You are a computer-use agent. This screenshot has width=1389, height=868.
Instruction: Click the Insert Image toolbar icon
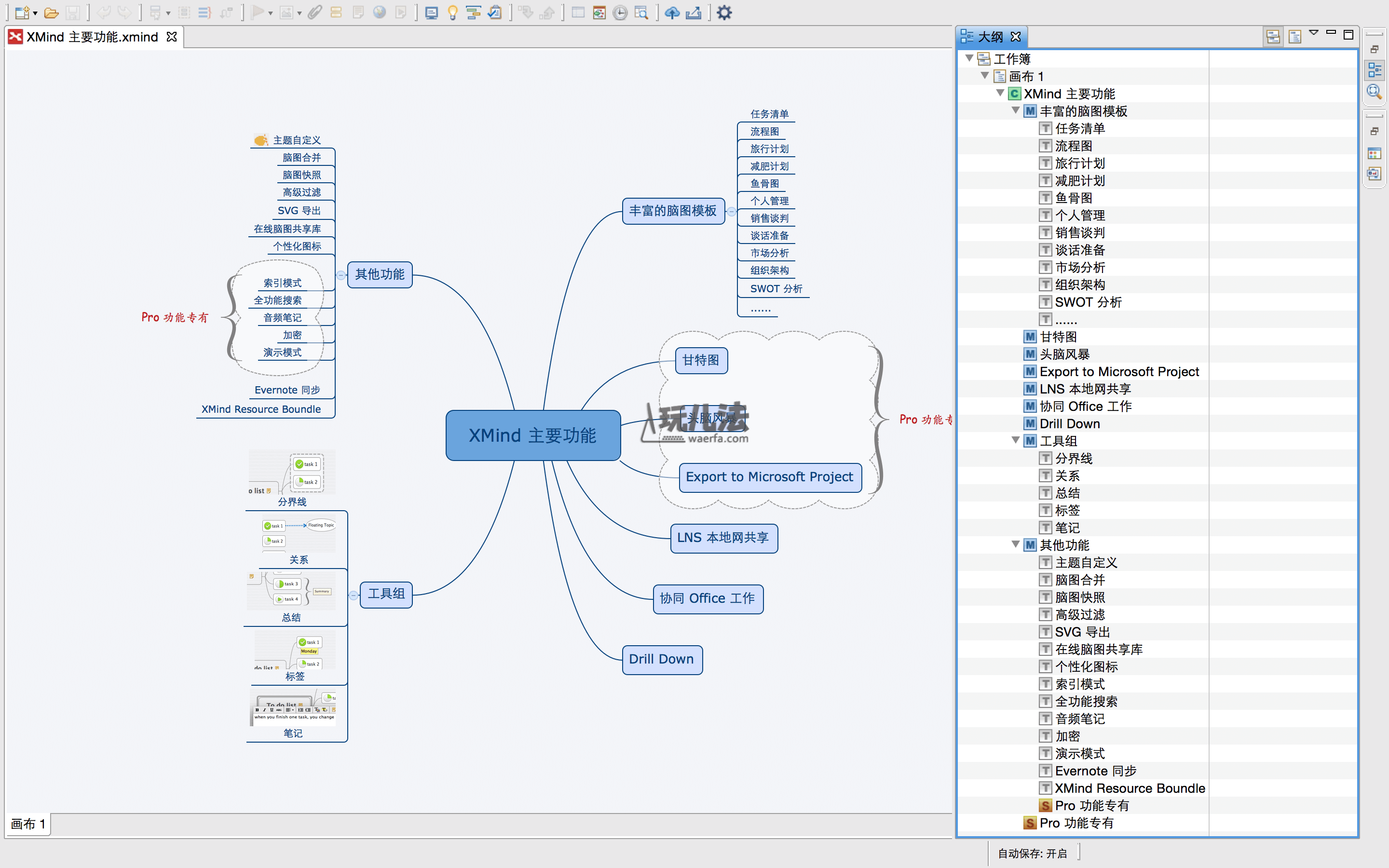286,13
